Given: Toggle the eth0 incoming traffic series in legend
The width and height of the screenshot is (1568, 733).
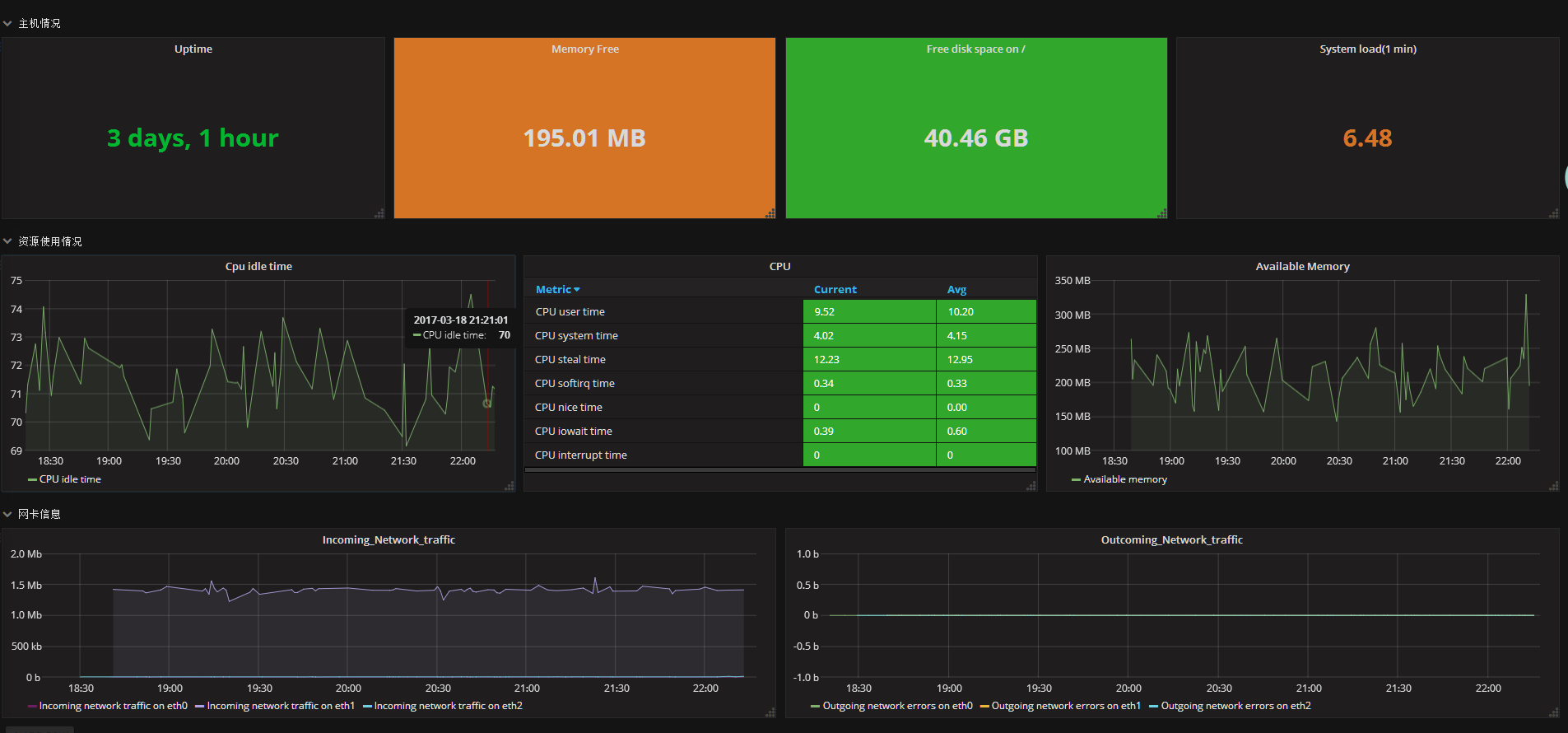Looking at the screenshot, I should point(113,706).
